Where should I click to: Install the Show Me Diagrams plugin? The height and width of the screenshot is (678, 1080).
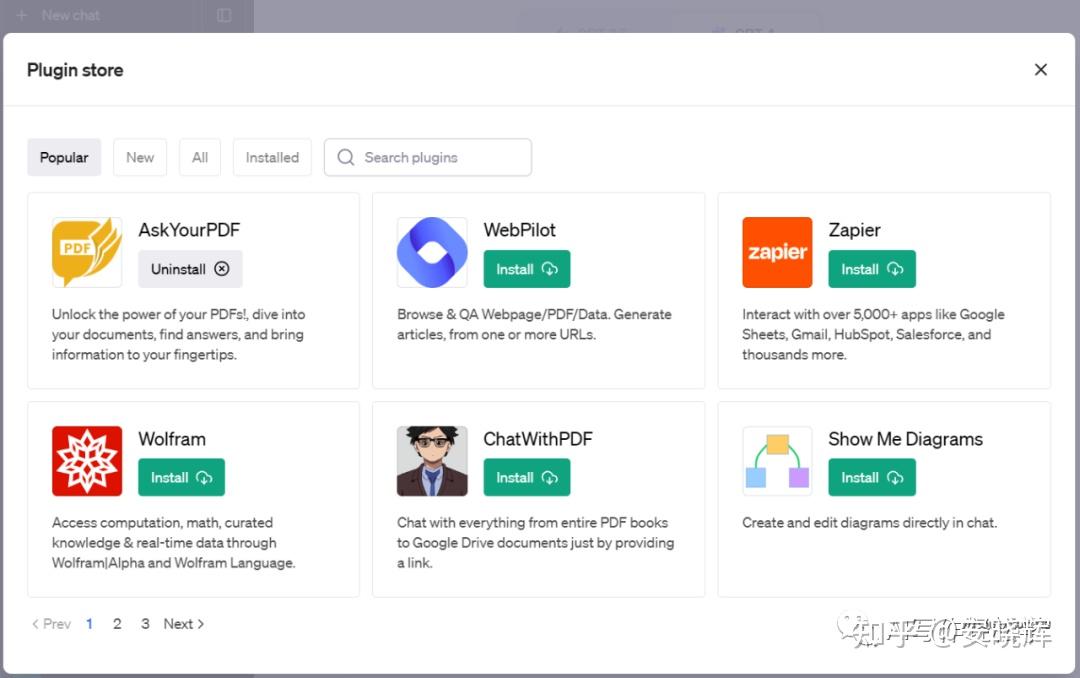coord(871,478)
